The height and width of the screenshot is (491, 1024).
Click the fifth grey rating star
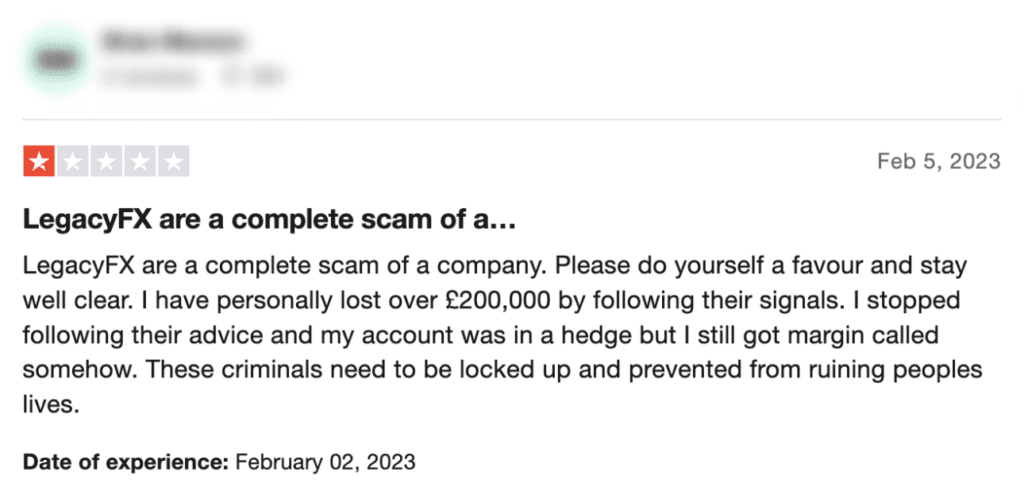[x=174, y=161]
